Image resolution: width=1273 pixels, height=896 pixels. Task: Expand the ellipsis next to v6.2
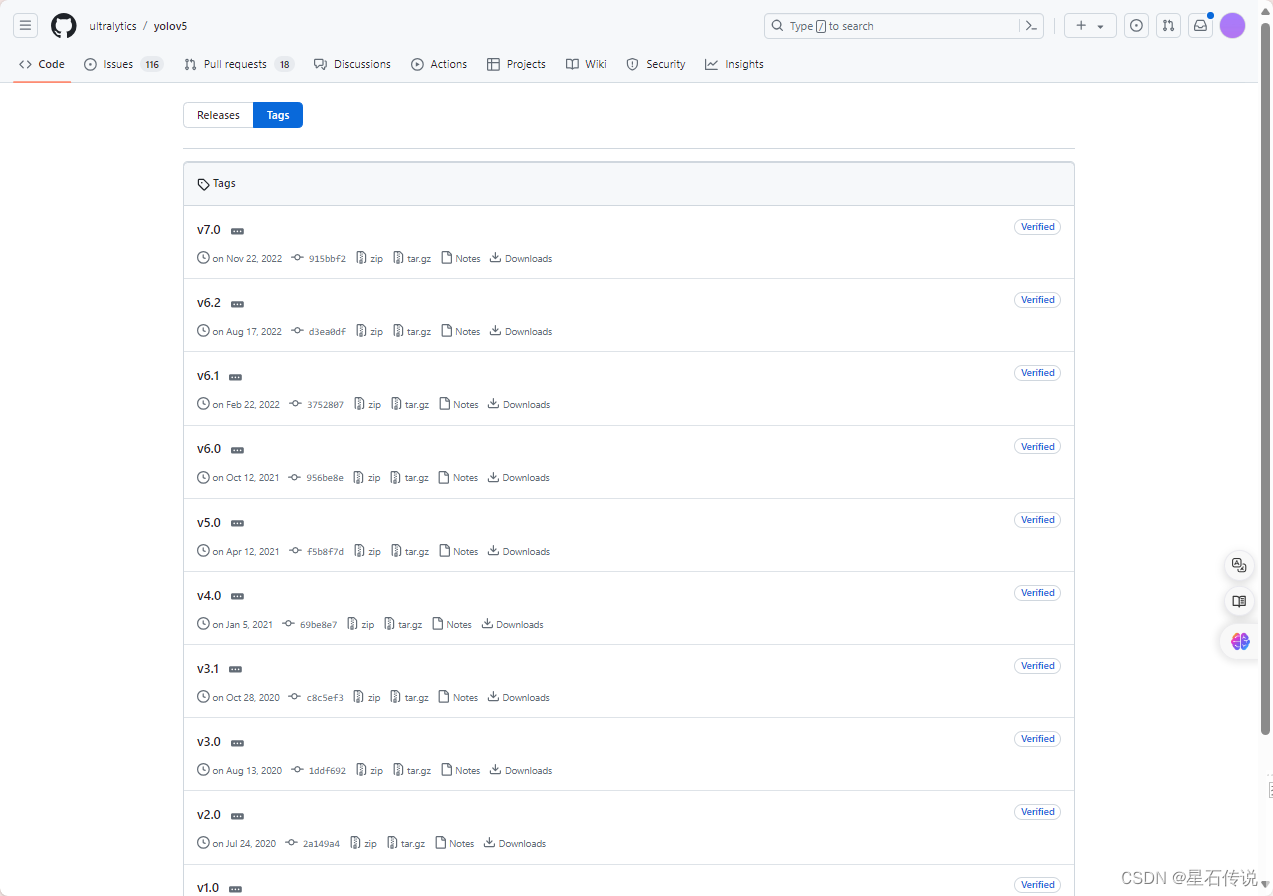237,304
